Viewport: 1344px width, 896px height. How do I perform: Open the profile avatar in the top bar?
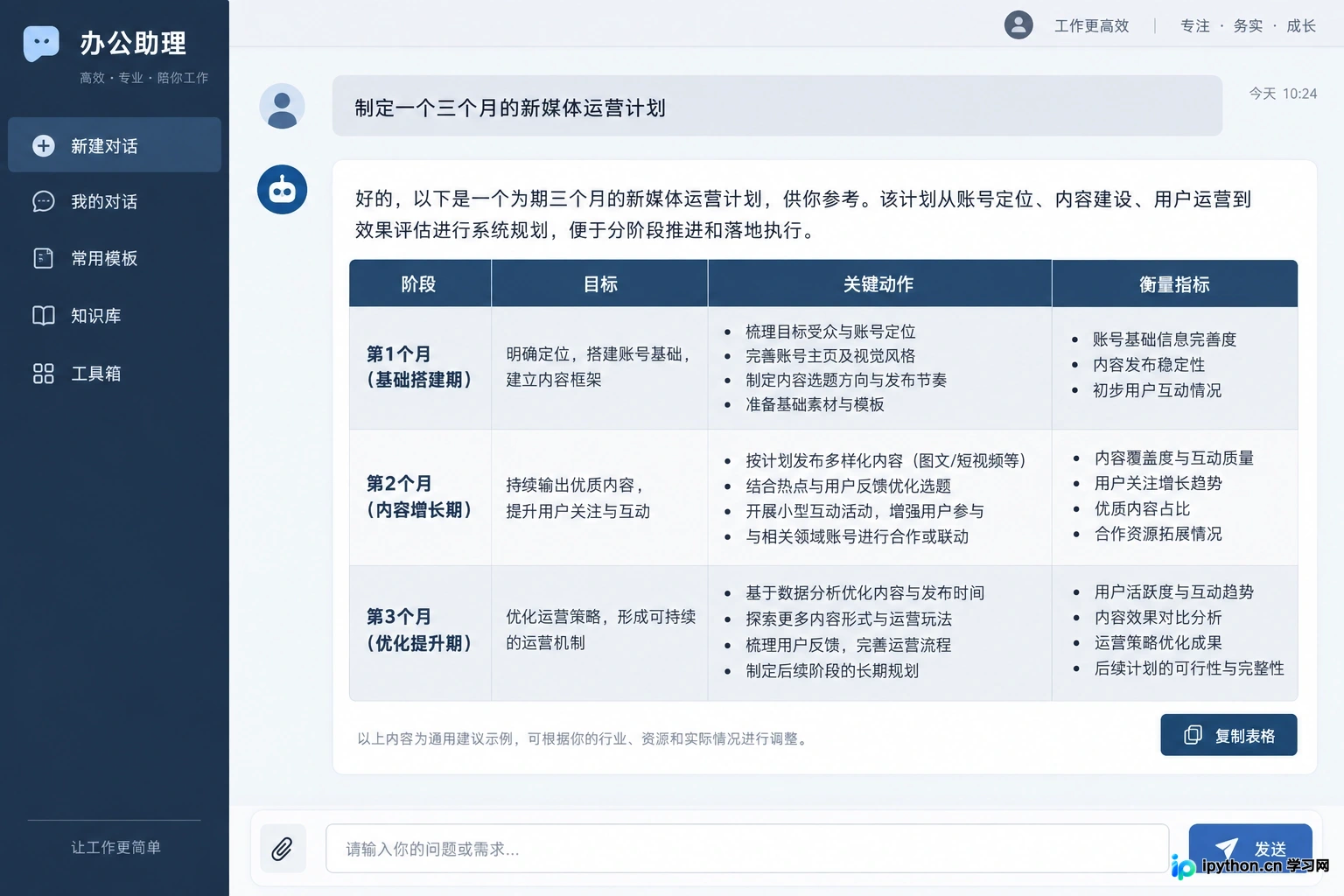tap(1018, 25)
